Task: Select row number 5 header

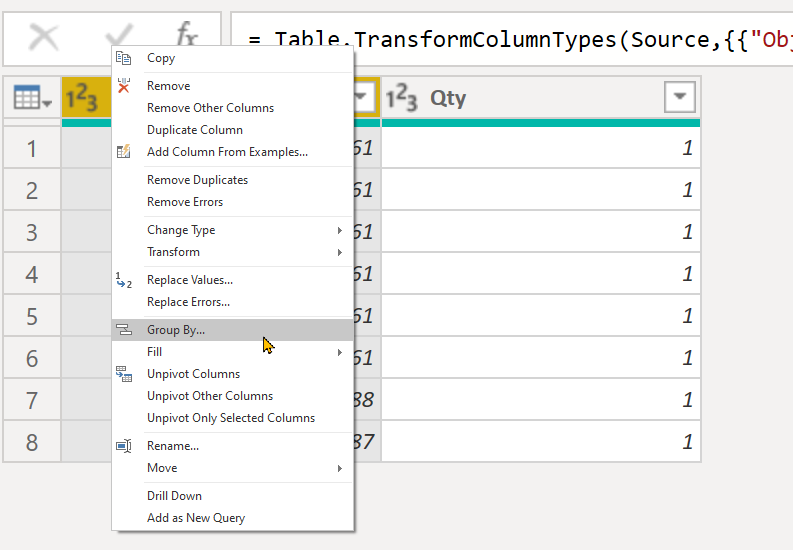Action: tap(32, 315)
